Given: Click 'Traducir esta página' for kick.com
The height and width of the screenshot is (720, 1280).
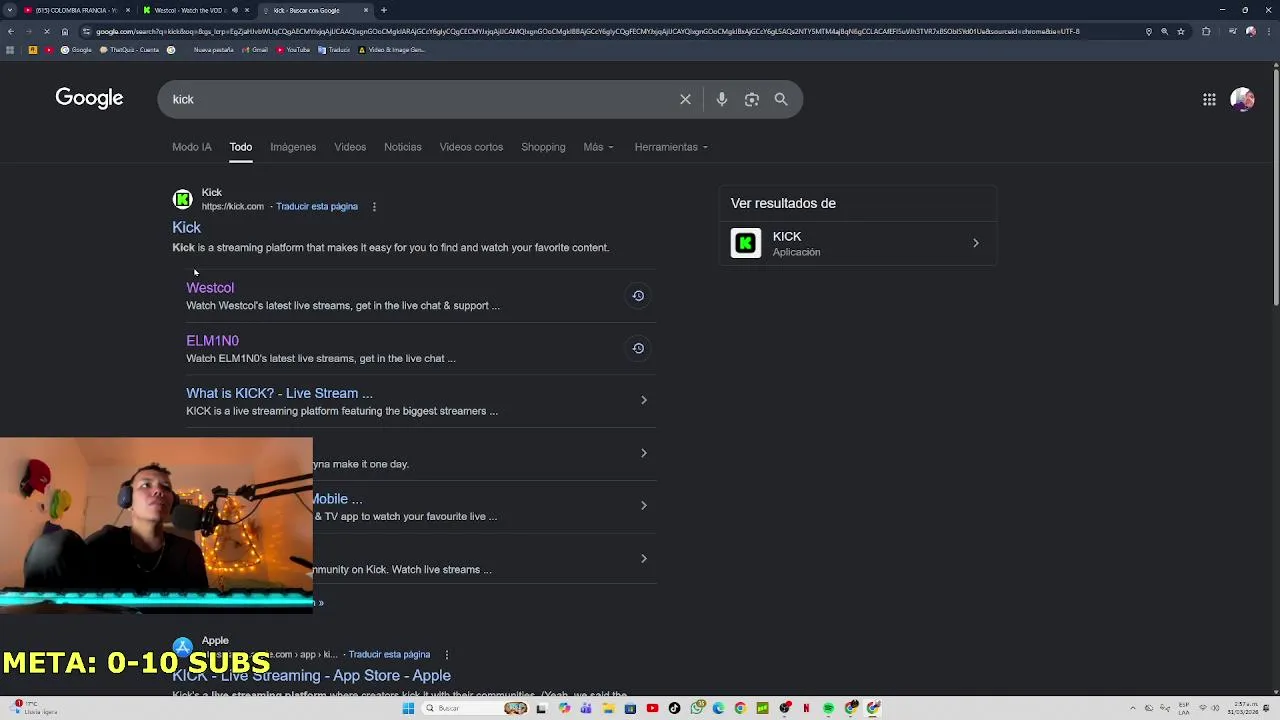Looking at the screenshot, I should tap(317, 207).
